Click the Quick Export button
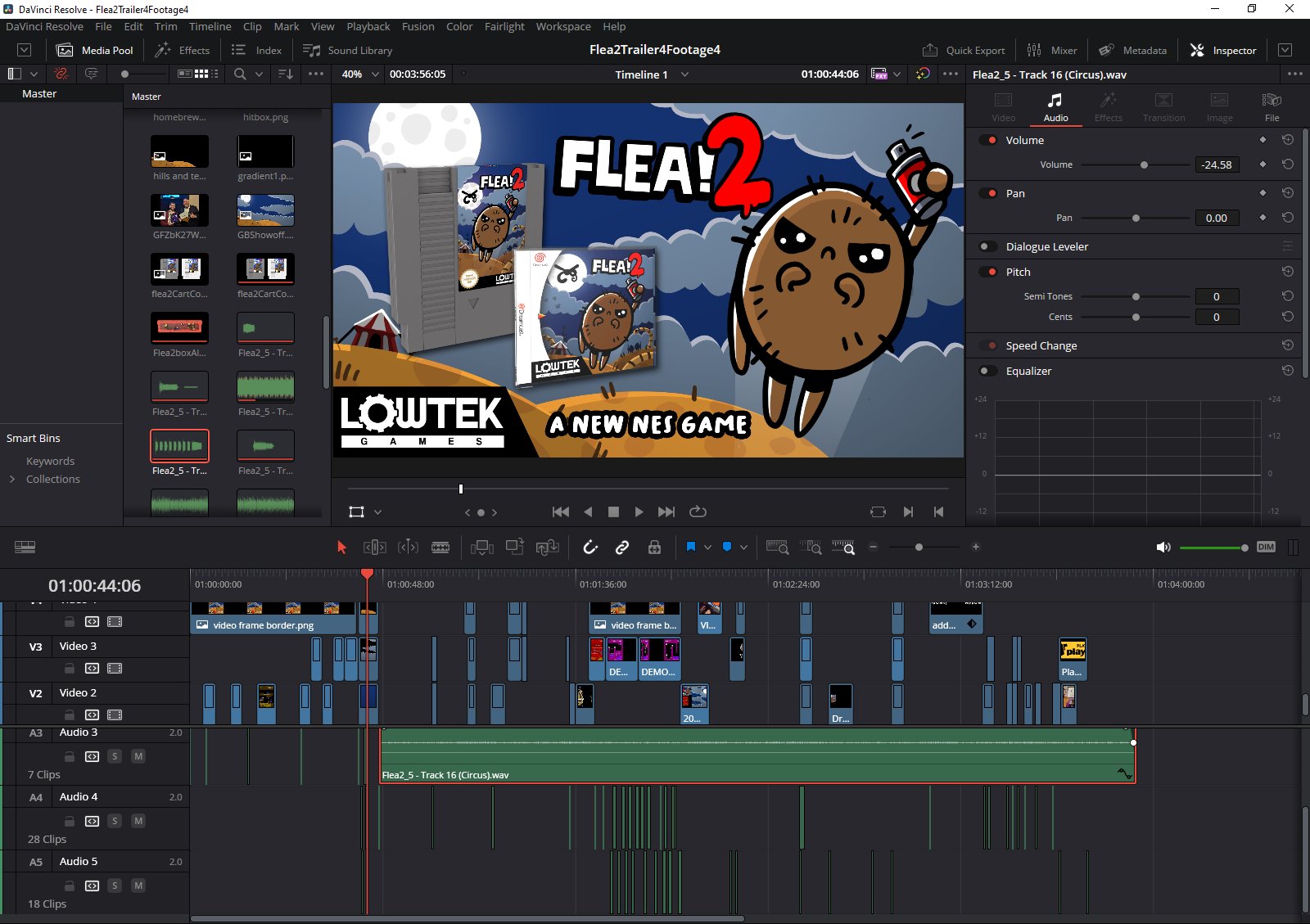Screen dimensions: 1310x924 point(964,50)
